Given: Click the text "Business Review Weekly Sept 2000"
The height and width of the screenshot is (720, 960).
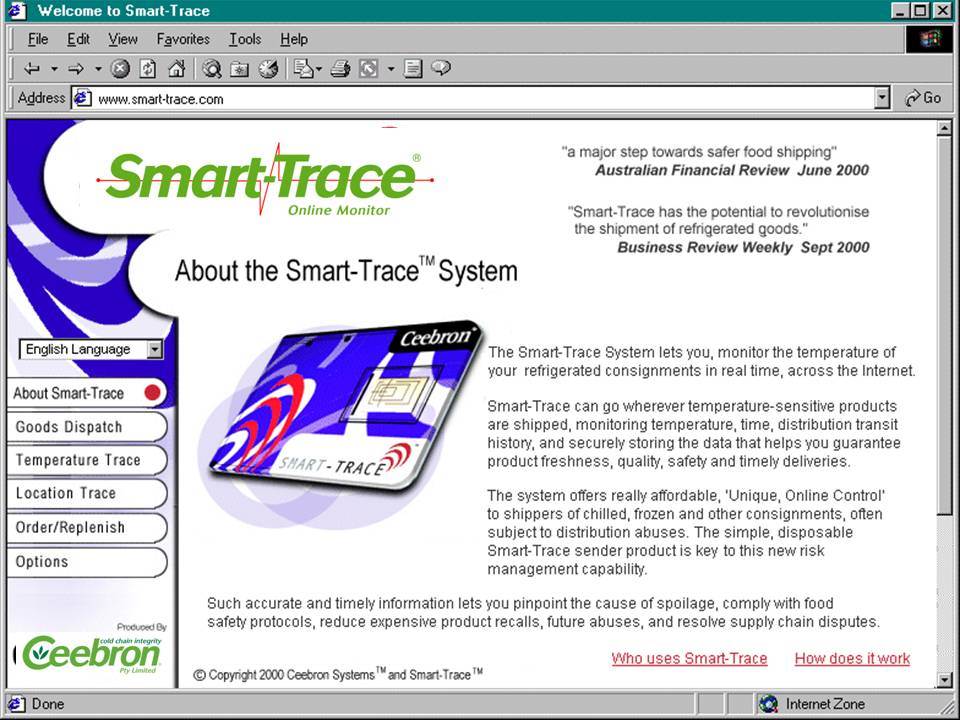Looking at the screenshot, I should (x=743, y=247).
